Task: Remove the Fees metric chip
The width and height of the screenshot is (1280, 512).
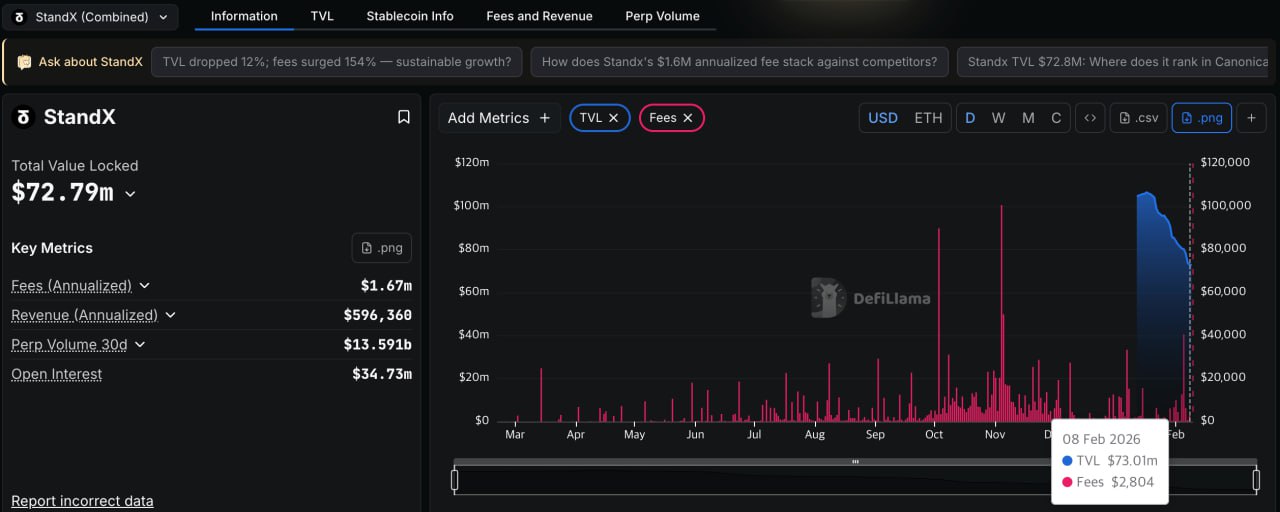Action: point(688,118)
